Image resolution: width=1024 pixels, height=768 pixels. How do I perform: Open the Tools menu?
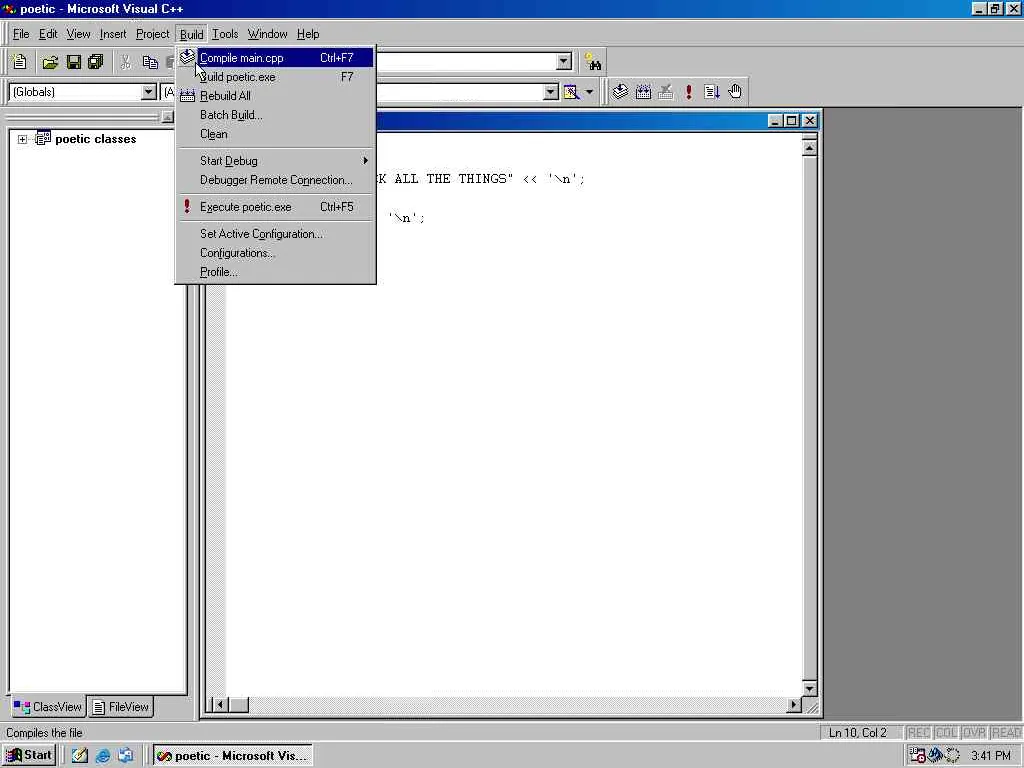pyautogui.click(x=225, y=34)
